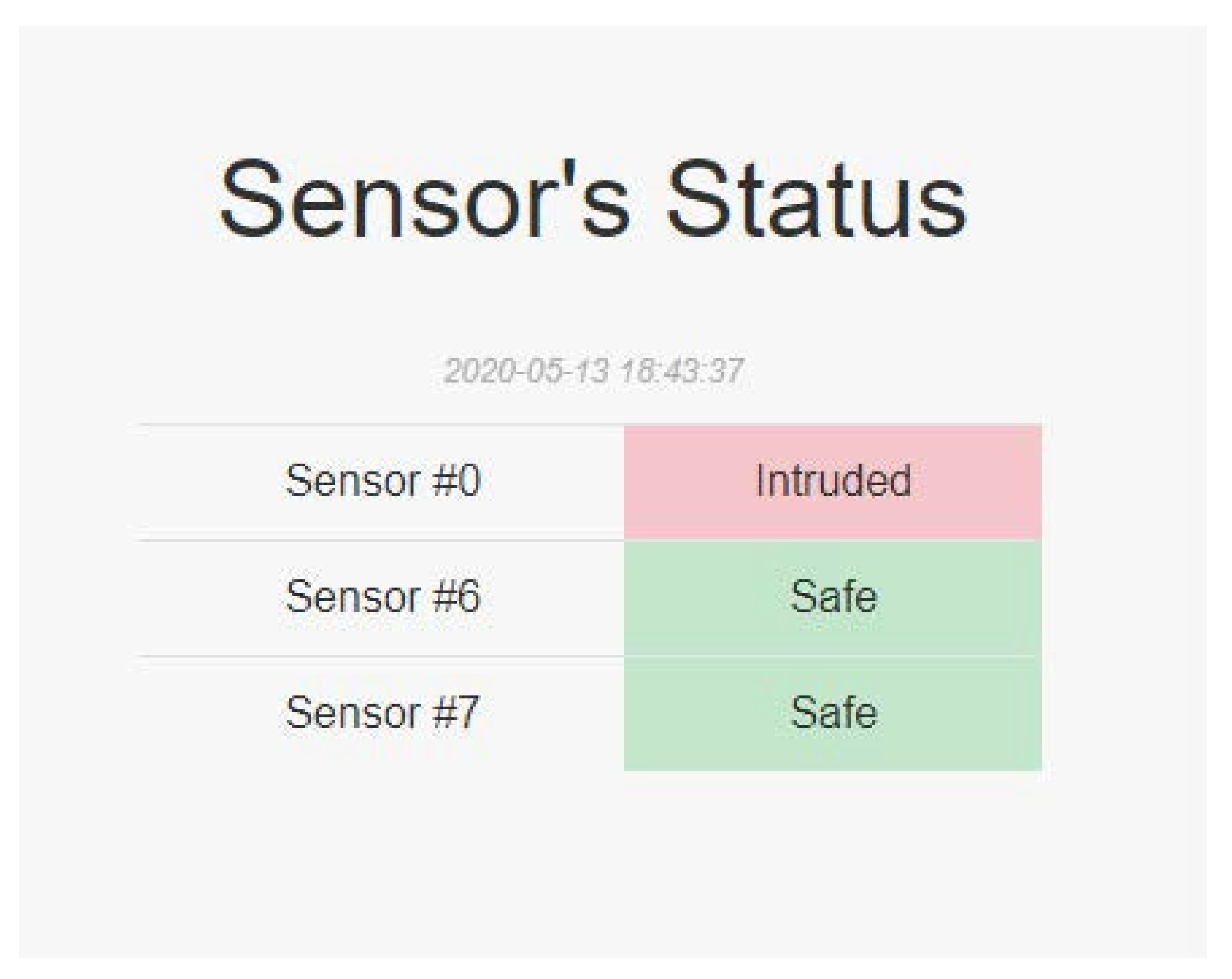Select the Sensor #6 row label
The width and height of the screenshot is (1232, 979).
coord(382,596)
